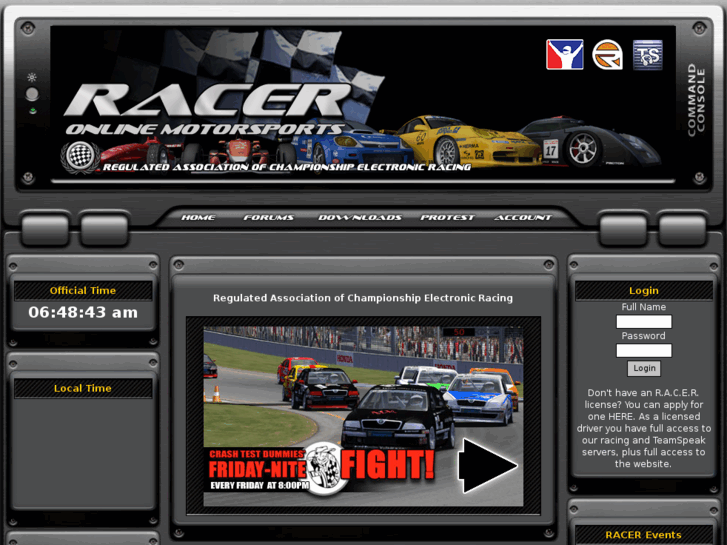Click the checkered wreath emblem in banner

(80, 157)
